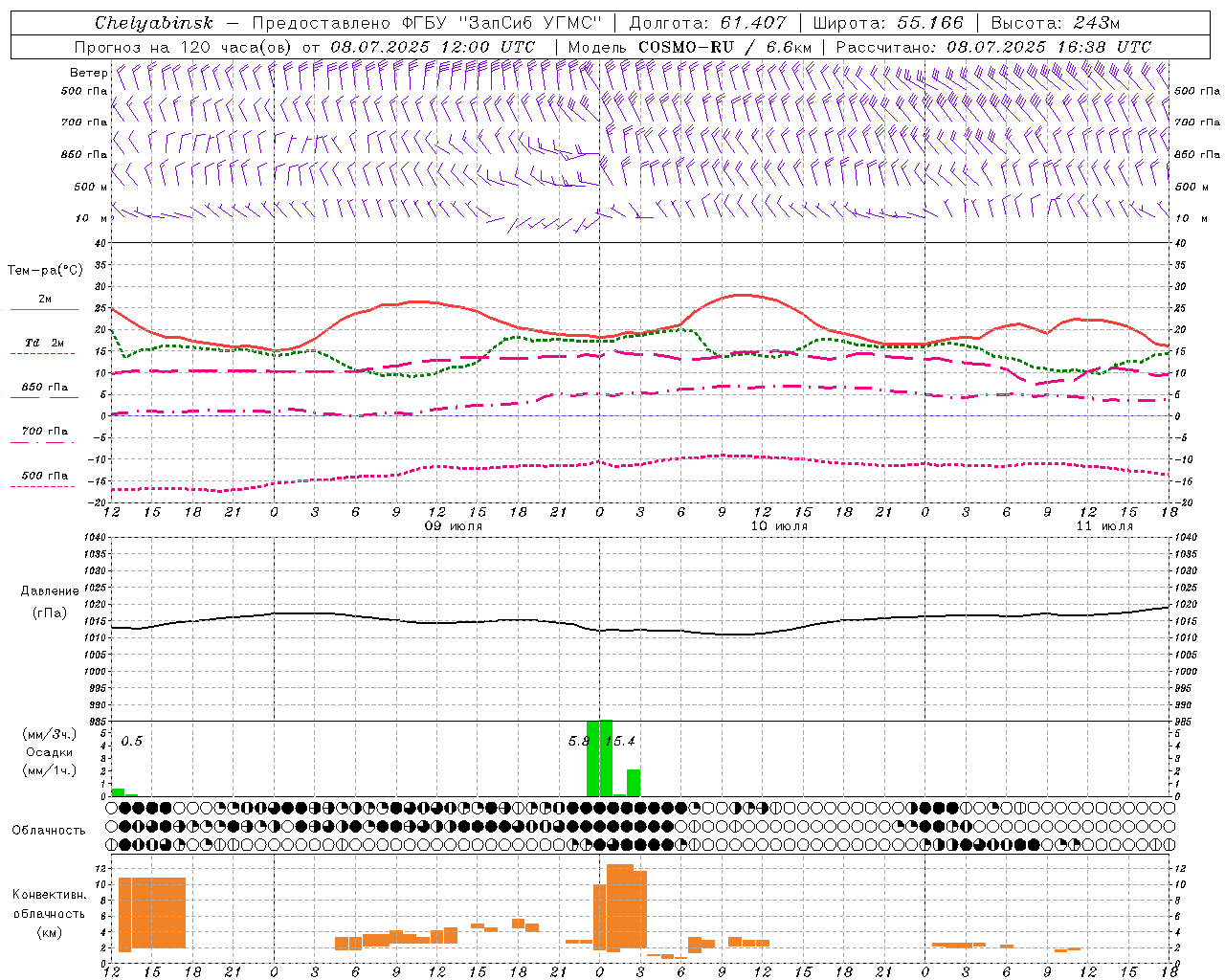The height and width of the screenshot is (980, 1225).
Task: Click the 'Облачность' cloud cover label
Action: (x=49, y=830)
